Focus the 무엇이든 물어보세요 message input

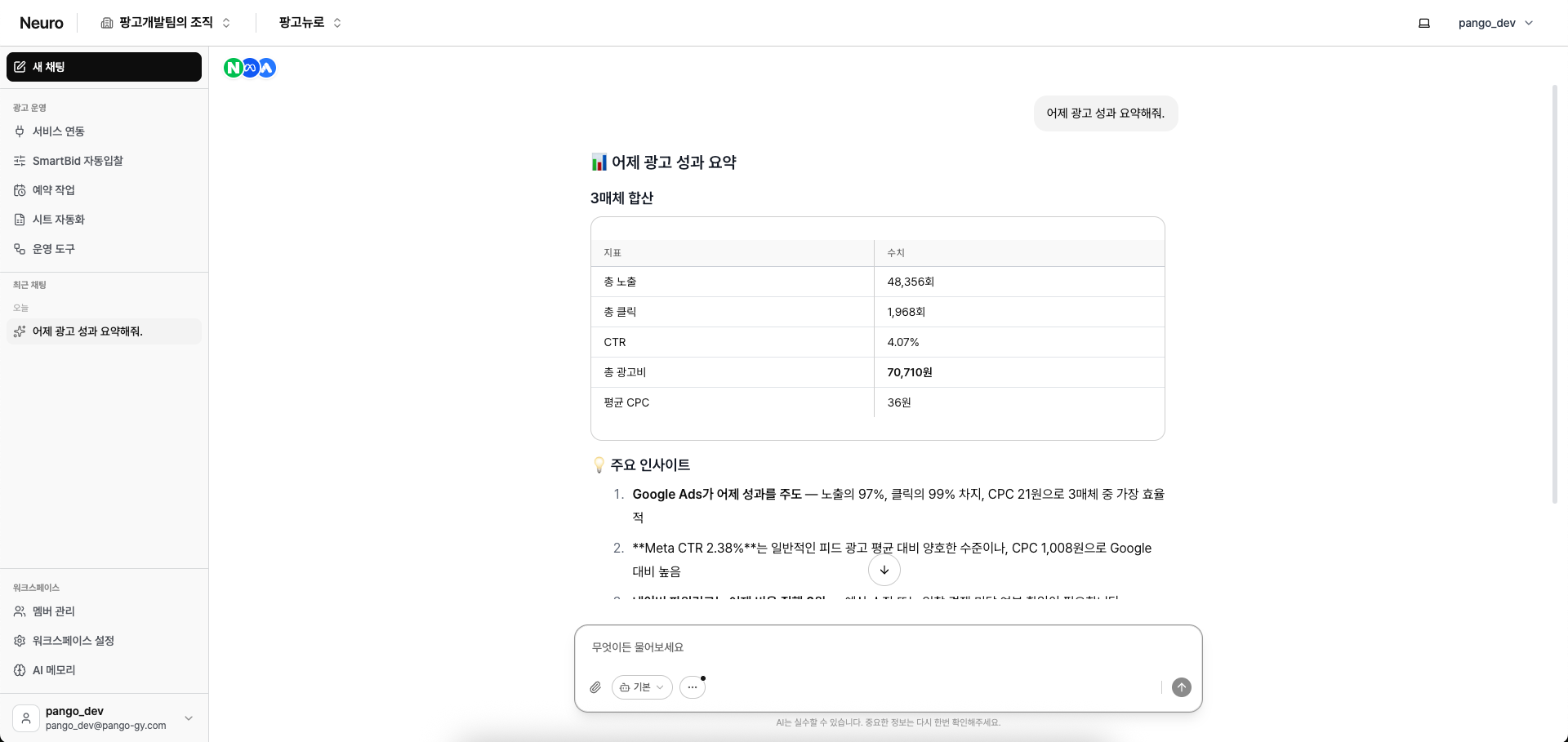click(888, 647)
